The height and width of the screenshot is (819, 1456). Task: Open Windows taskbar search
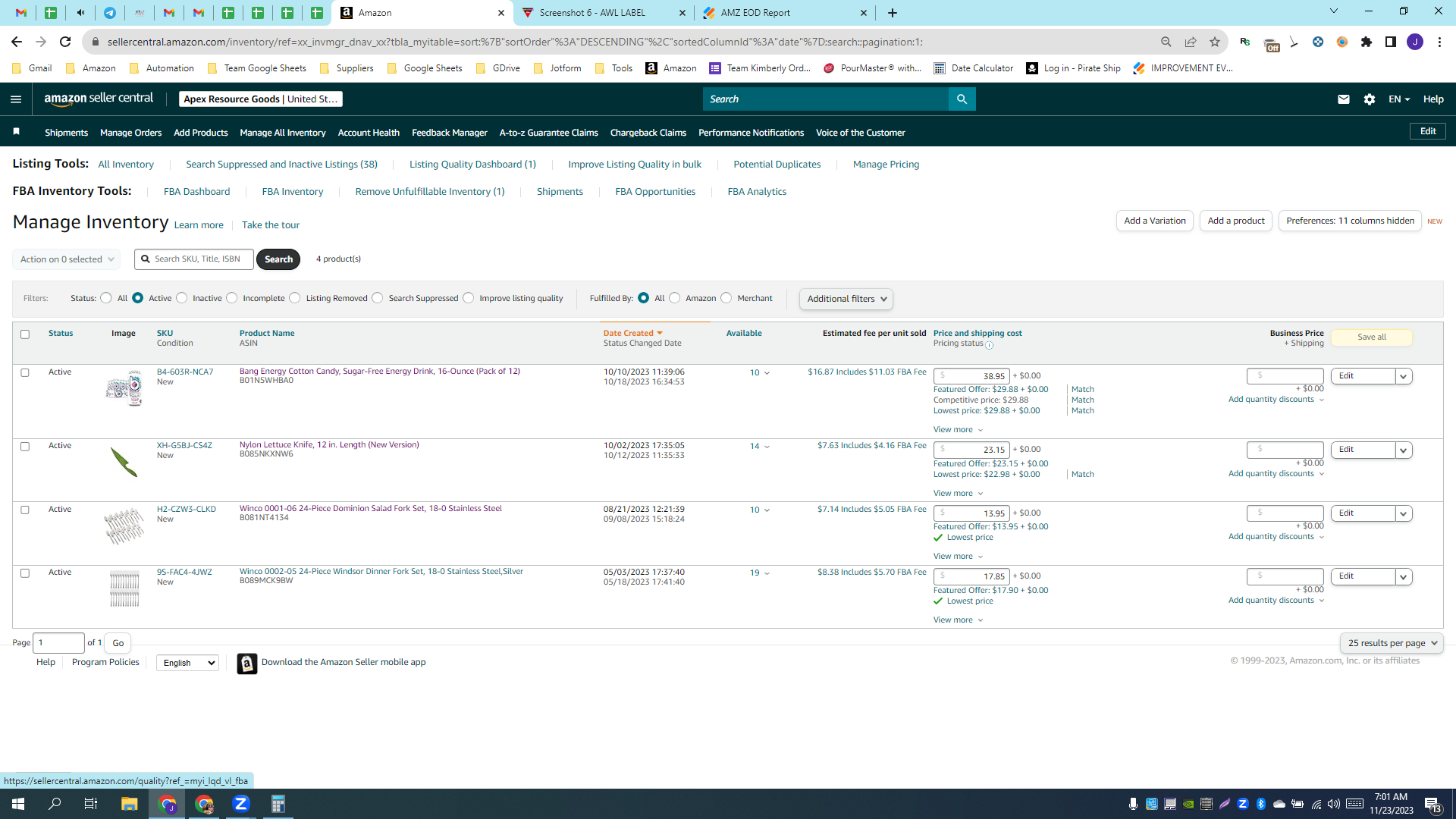coord(55,804)
